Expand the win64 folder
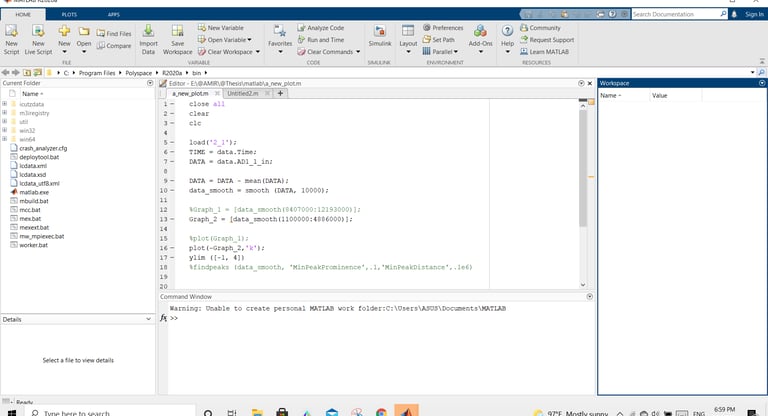The image size is (768, 416). pos(4,139)
